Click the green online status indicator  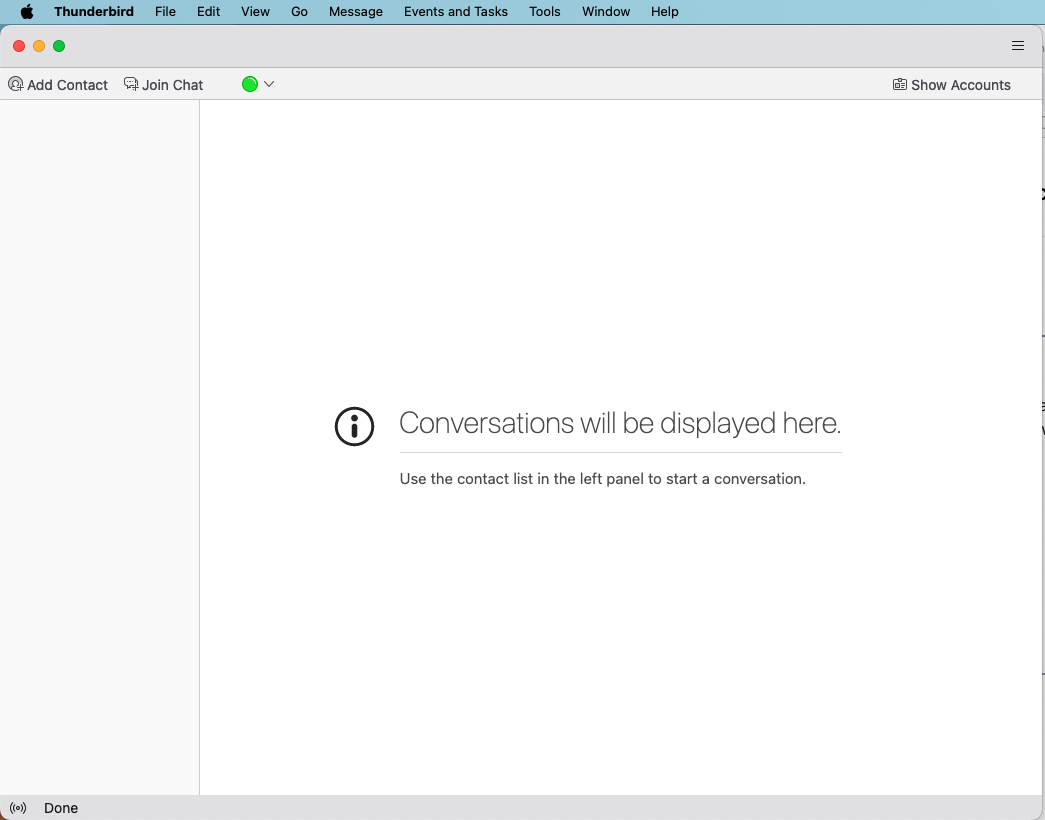pyautogui.click(x=250, y=84)
